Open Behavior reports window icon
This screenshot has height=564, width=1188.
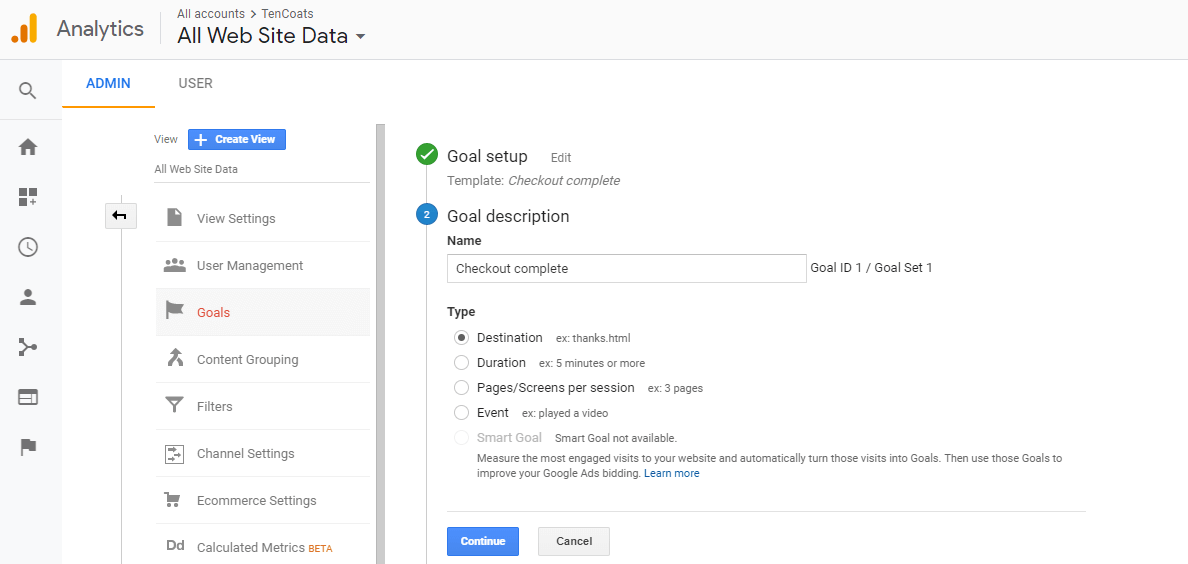[x=28, y=397]
